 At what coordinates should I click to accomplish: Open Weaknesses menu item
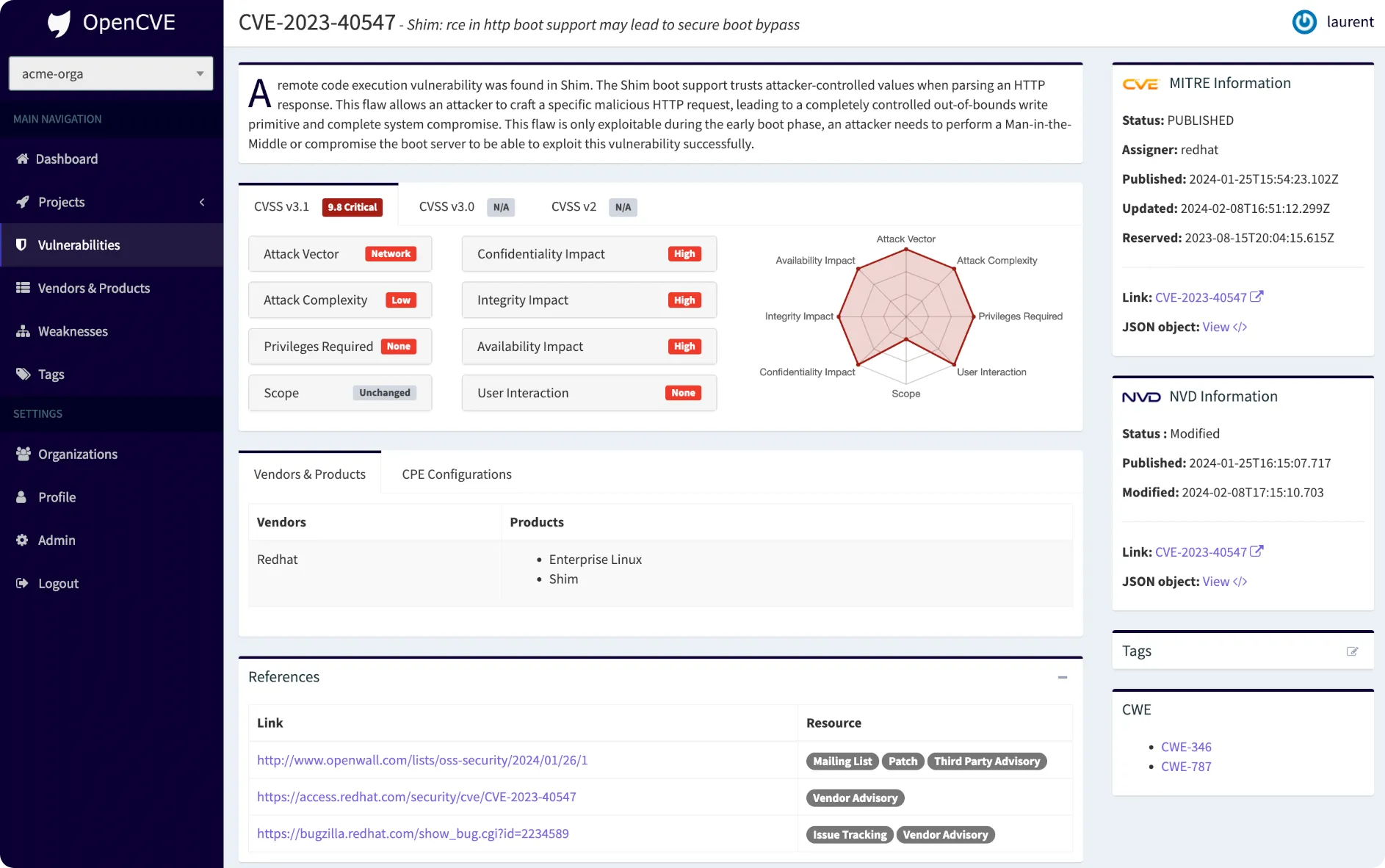[x=112, y=331]
